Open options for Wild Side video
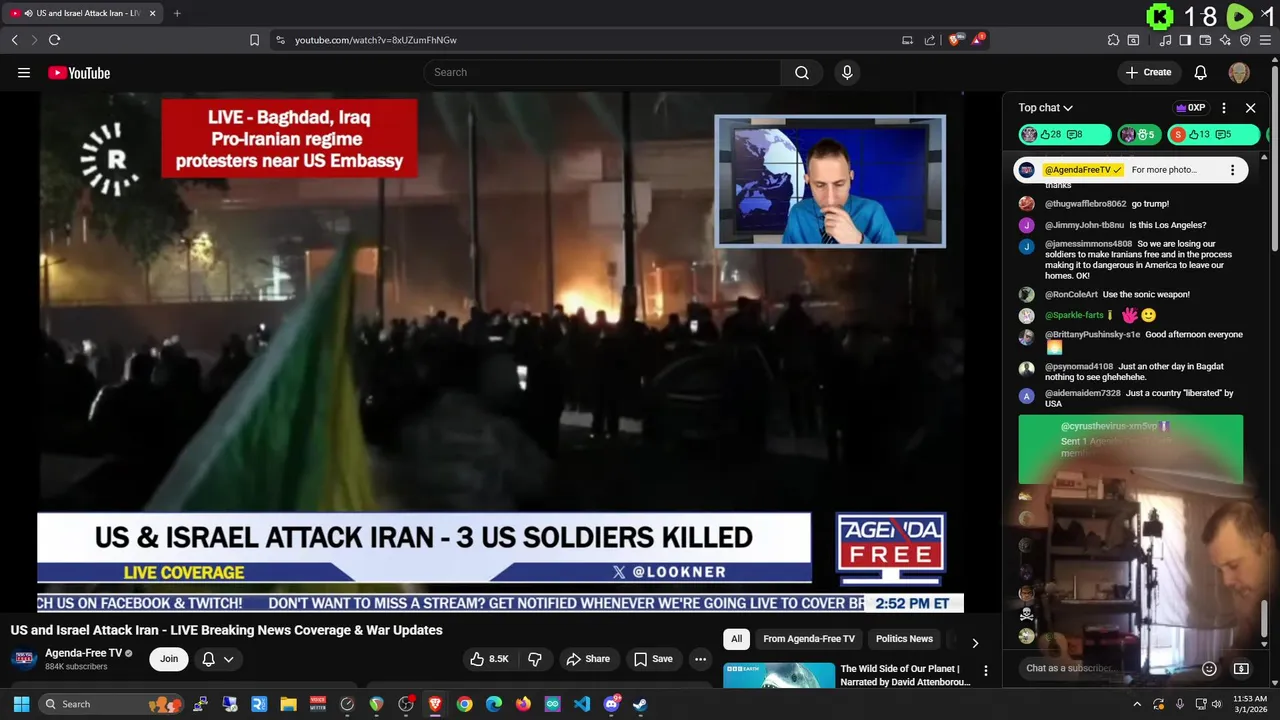 coord(985,671)
